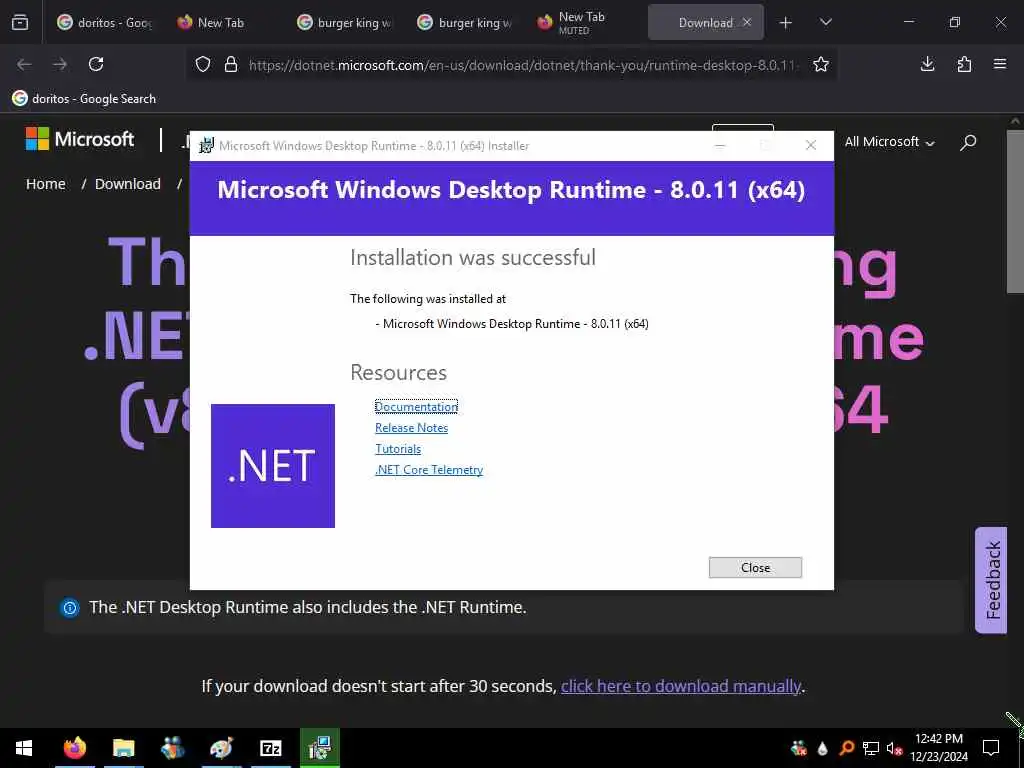Open the two-people messenger app on the taskbar

pos(172,748)
